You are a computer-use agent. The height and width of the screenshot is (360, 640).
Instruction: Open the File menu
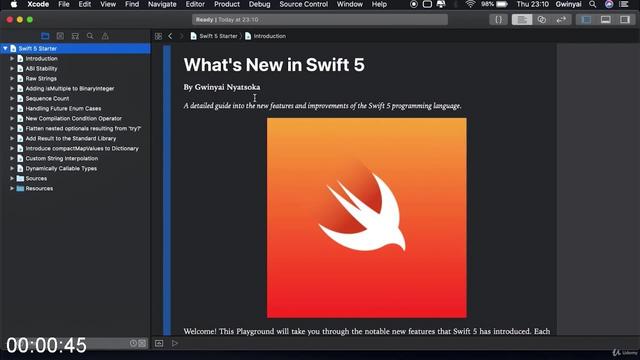[64, 4]
